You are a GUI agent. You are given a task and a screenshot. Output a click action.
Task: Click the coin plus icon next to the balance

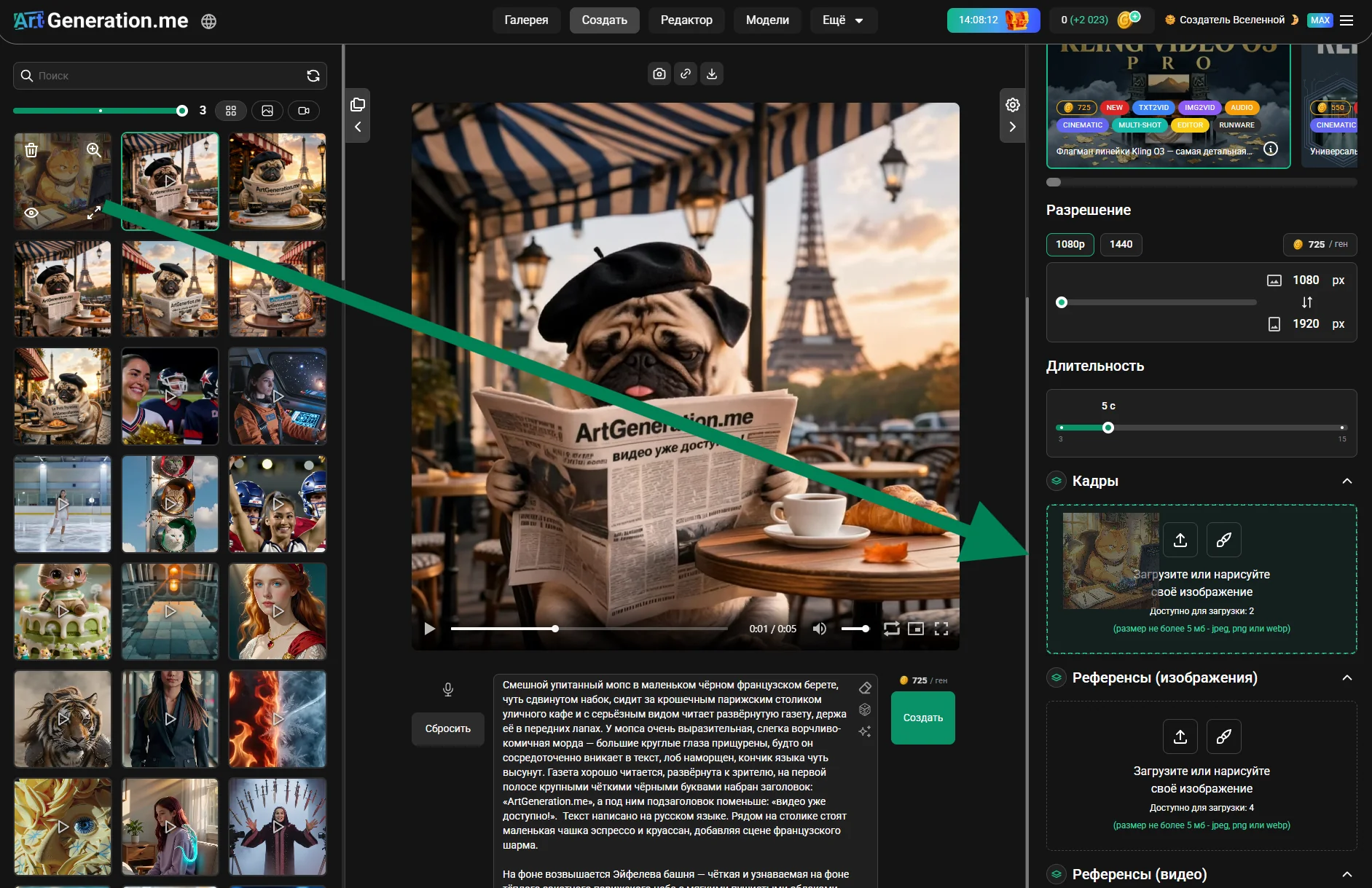click(1129, 20)
